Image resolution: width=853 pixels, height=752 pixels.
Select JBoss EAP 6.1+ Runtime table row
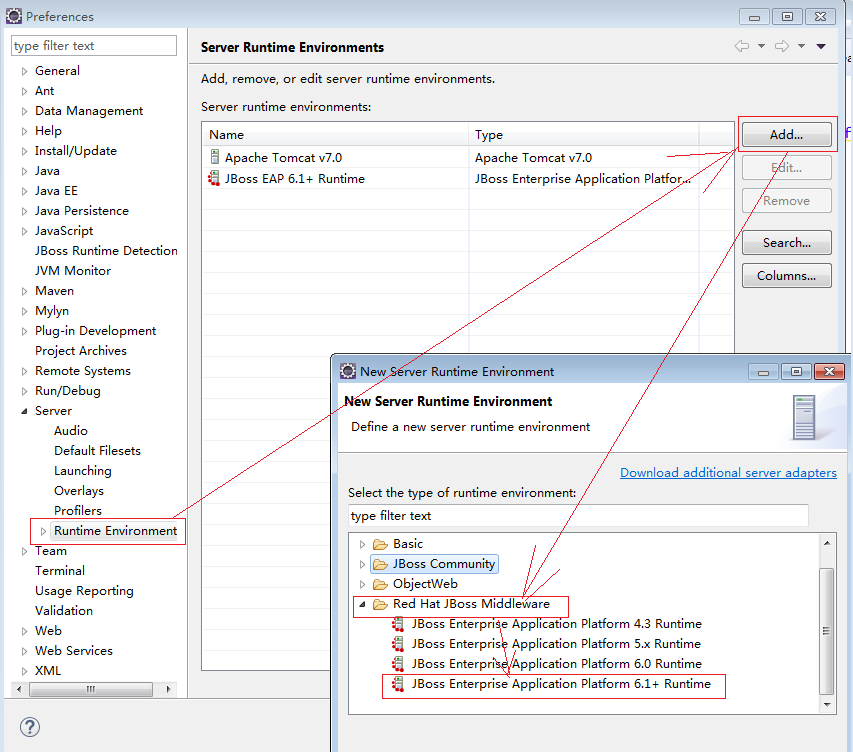pyautogui.click(x=468, y=179)
